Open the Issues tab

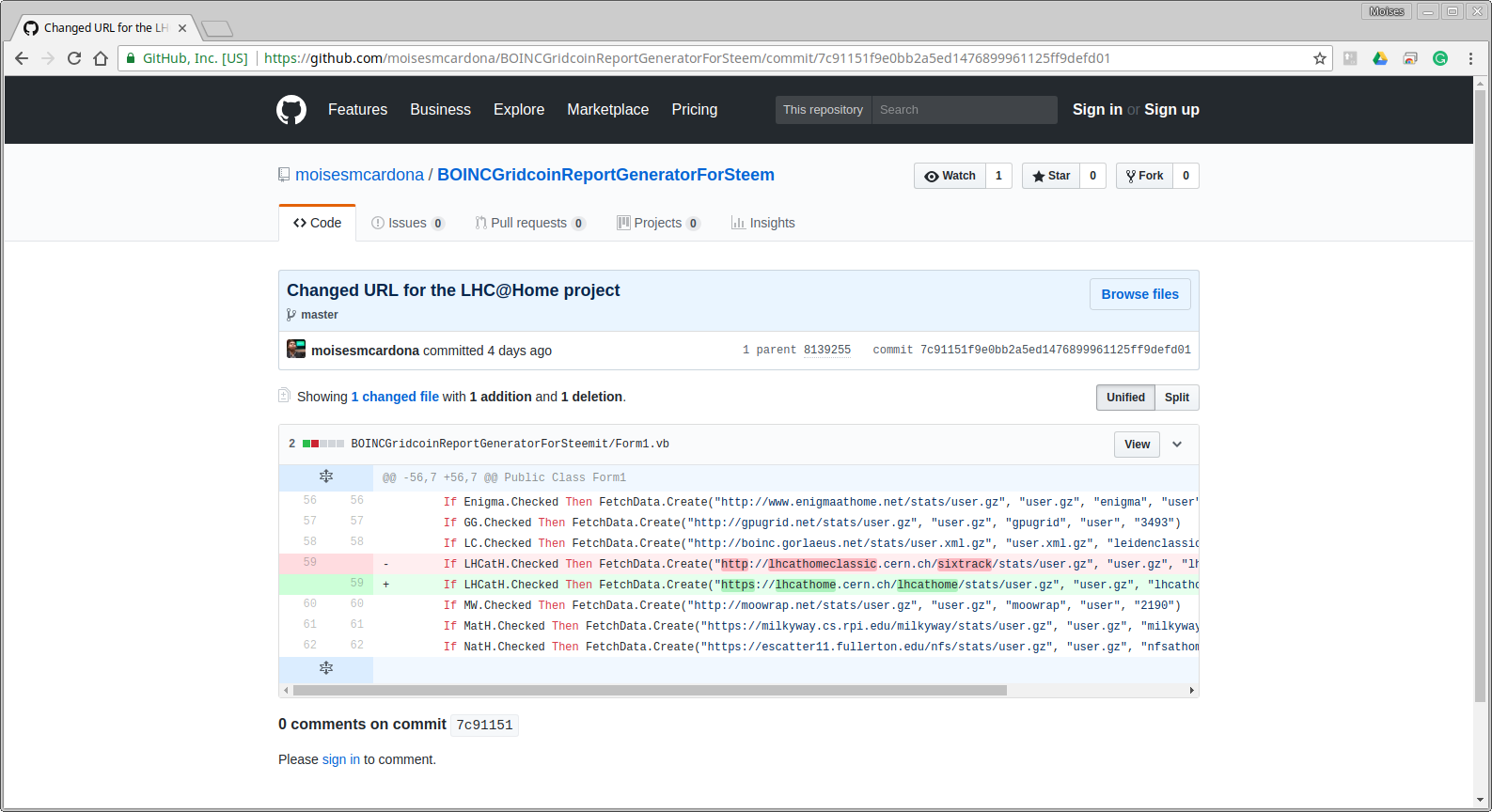[407, 223]
